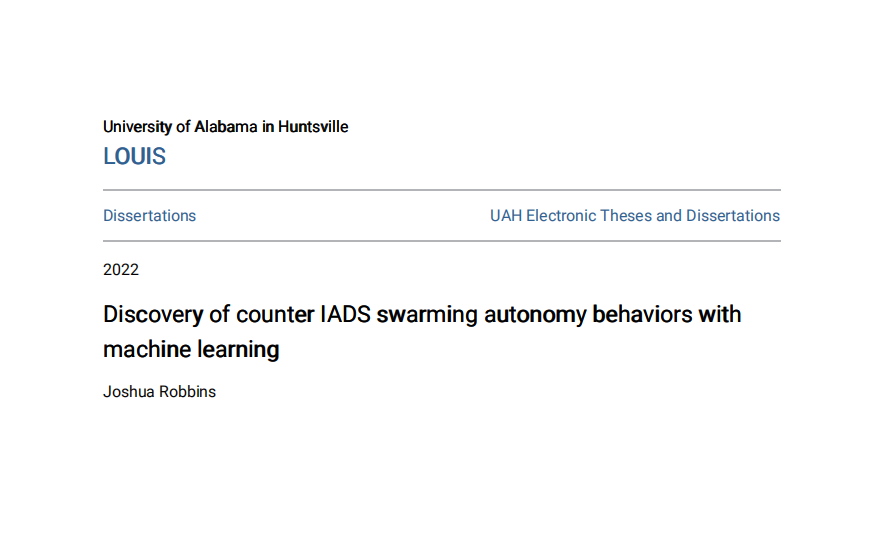Click the horizontal rule above Dissertations

(x=441, y=190)
